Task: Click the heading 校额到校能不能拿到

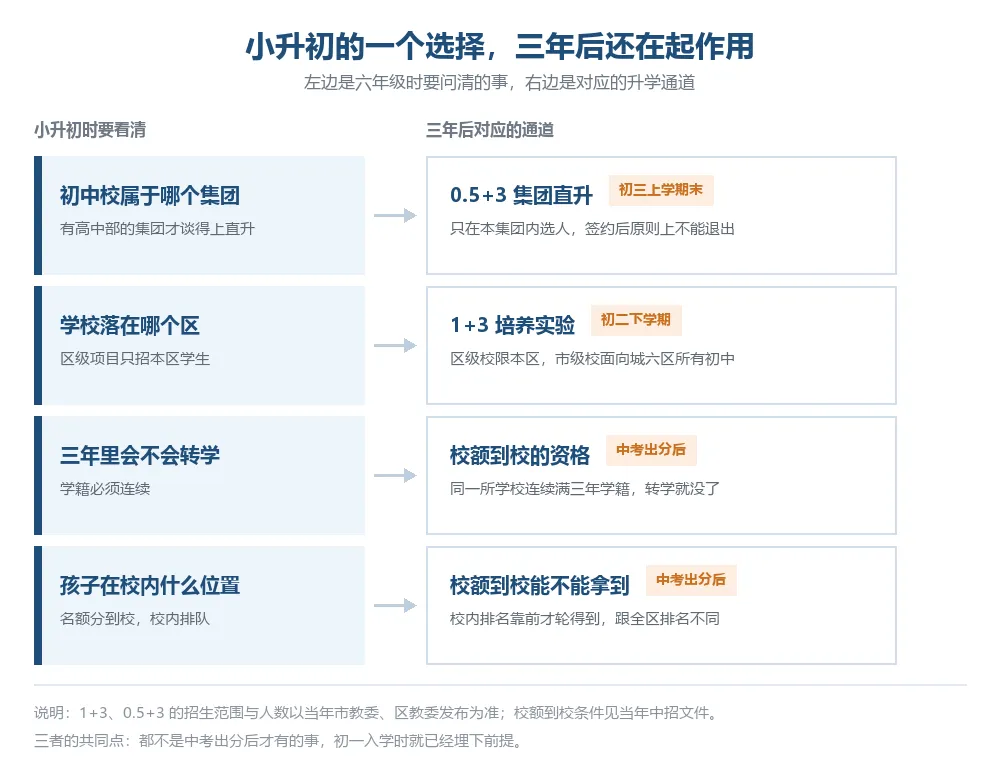Action: coord(540,586)
